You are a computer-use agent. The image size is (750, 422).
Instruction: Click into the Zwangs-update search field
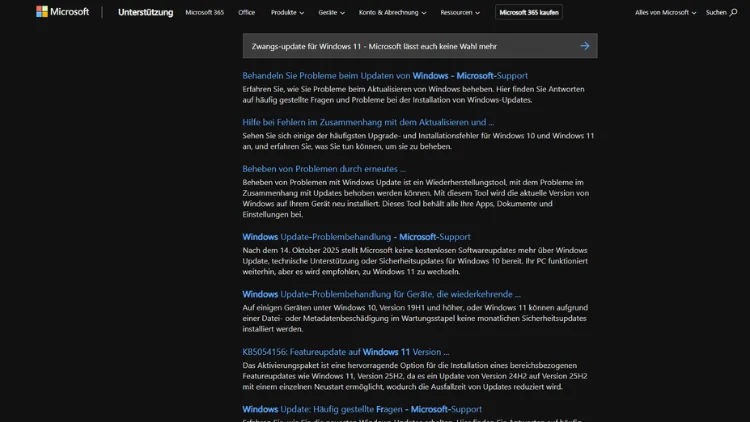pos(419,46)
